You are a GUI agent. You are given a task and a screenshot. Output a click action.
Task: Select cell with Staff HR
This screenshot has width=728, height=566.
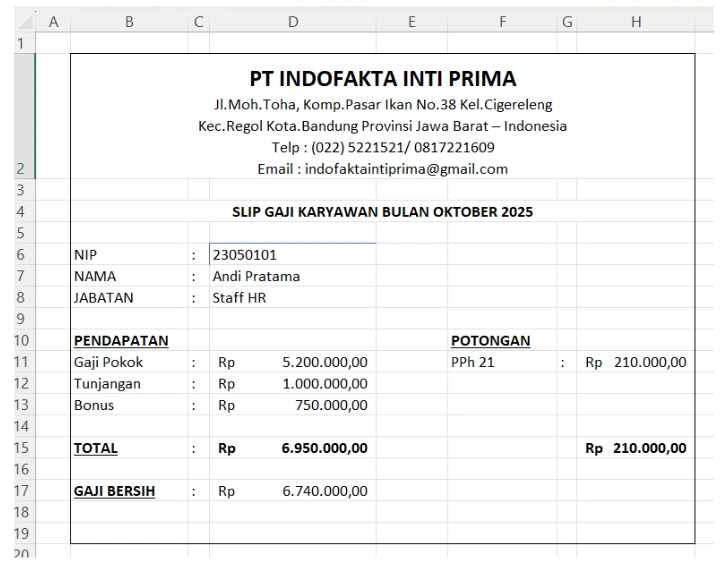(x=293, y=297)
